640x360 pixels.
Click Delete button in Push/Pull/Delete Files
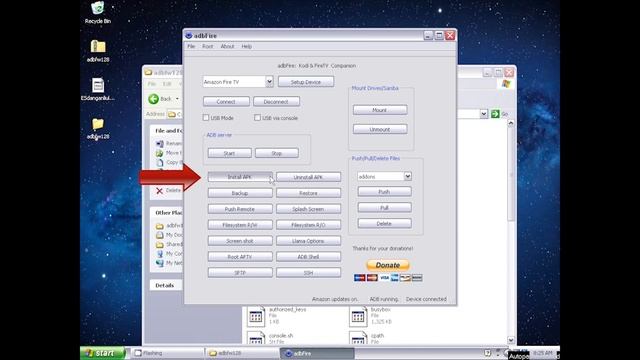tap(384, 223)
